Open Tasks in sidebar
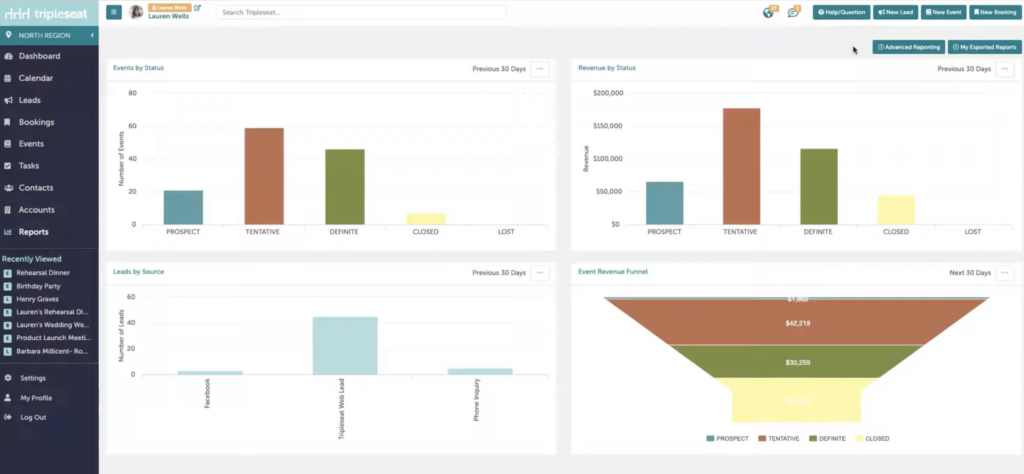The image size is (1024, 474). pyautogui.click(x=29, y=166)
